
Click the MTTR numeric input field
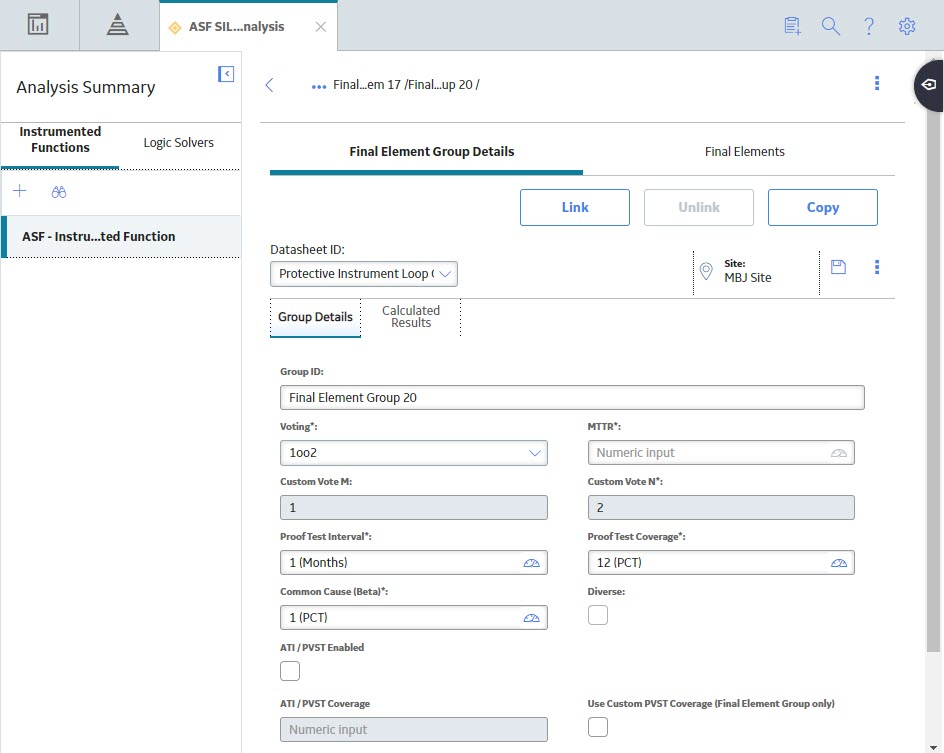721,453
